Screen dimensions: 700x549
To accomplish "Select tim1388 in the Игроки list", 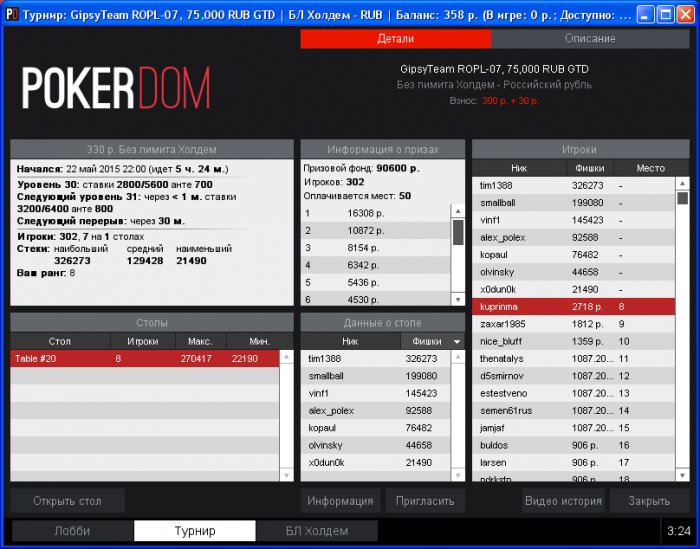I will (x=574, y=185).
